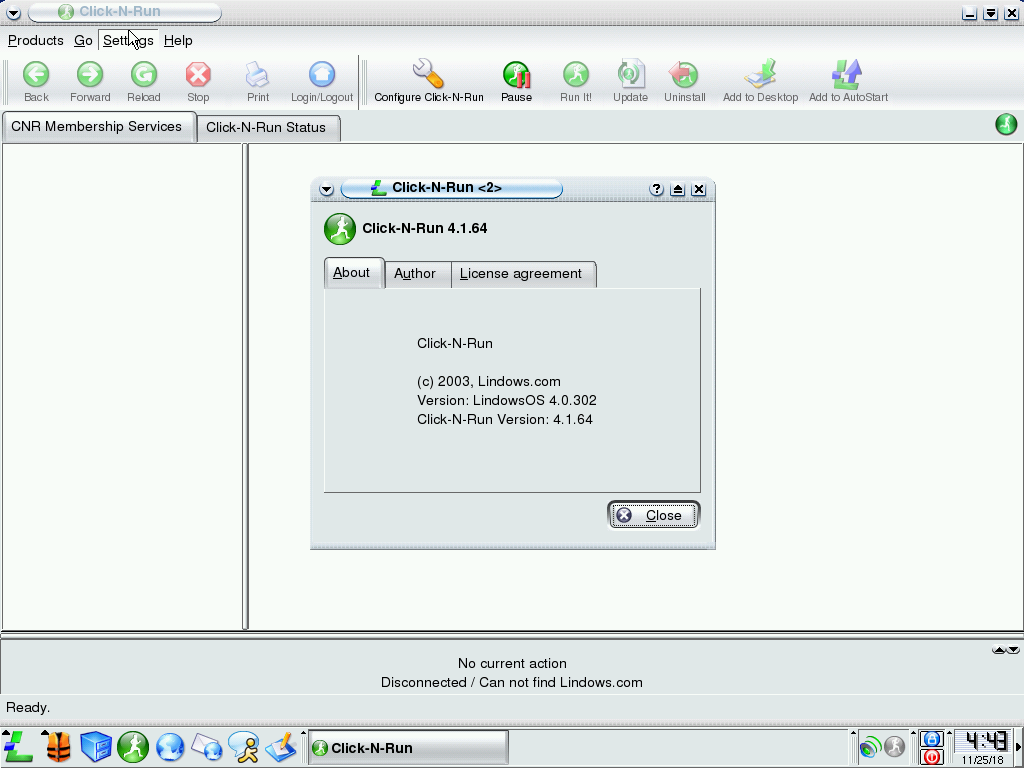This screenshot has height=768, width=1024.
Task: Click the Add to Desktop icon
Action: tap(760, 73)
